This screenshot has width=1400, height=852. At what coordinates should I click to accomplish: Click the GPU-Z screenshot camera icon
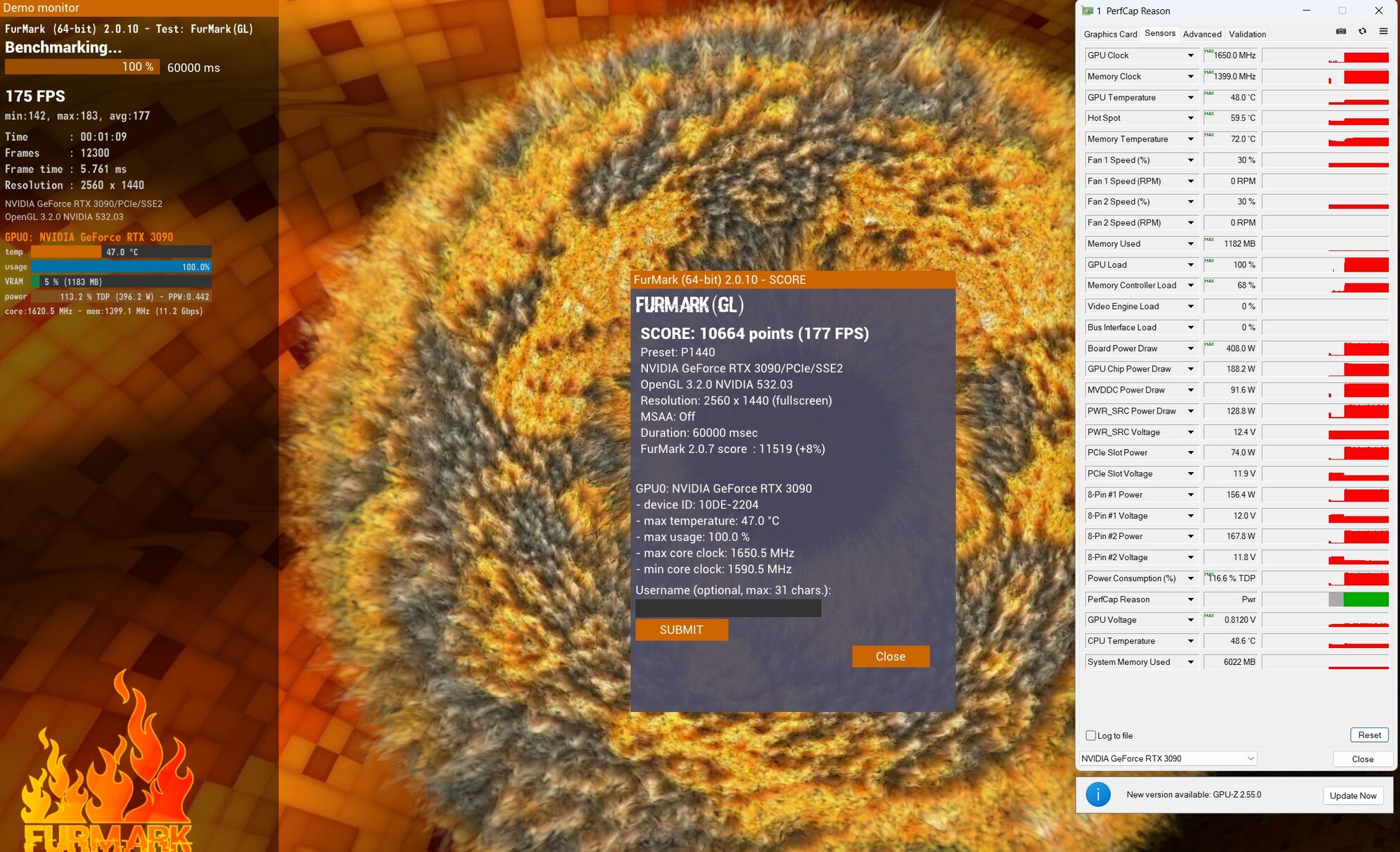pos(1341,31)
